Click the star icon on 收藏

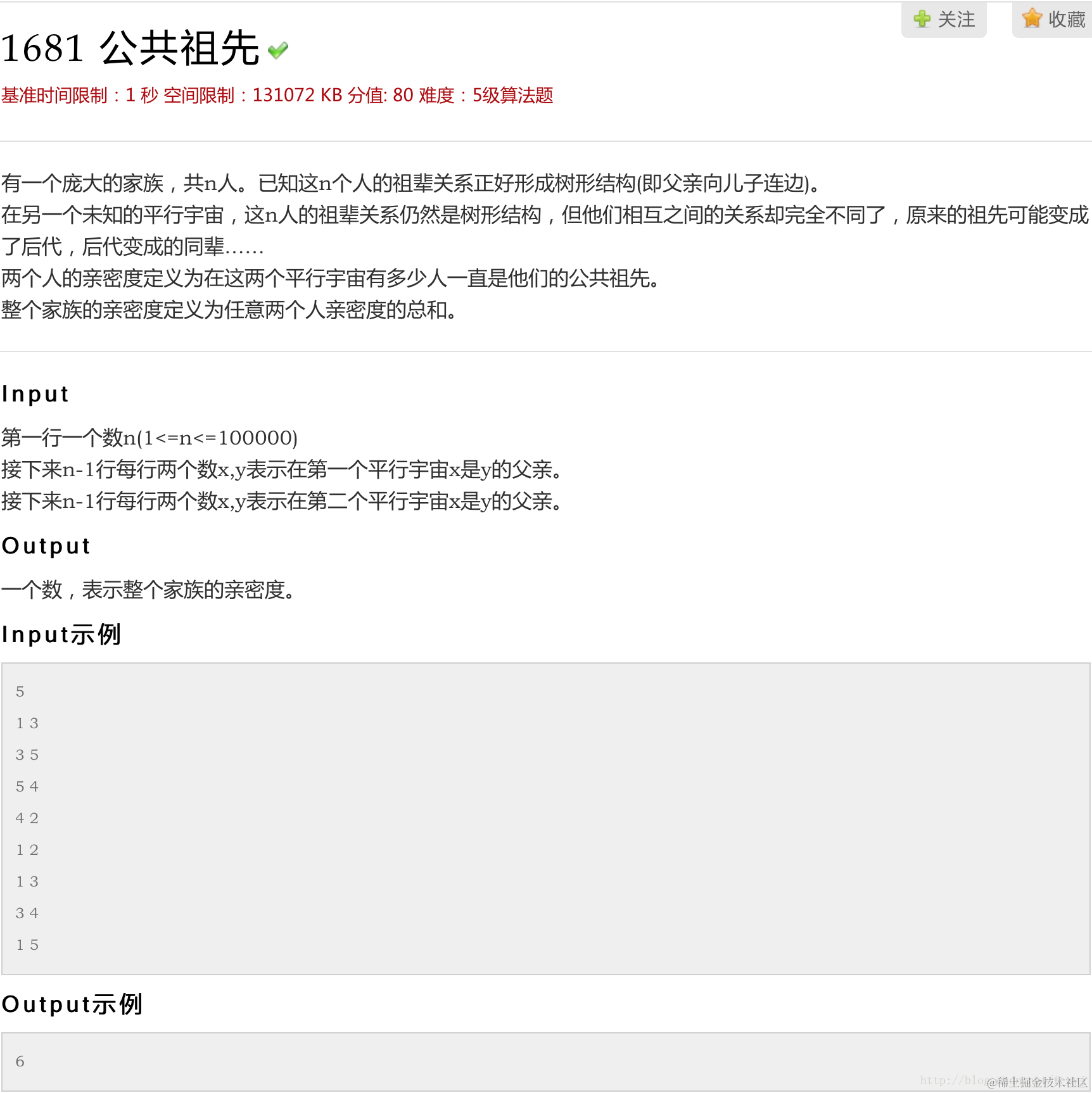1032,18
